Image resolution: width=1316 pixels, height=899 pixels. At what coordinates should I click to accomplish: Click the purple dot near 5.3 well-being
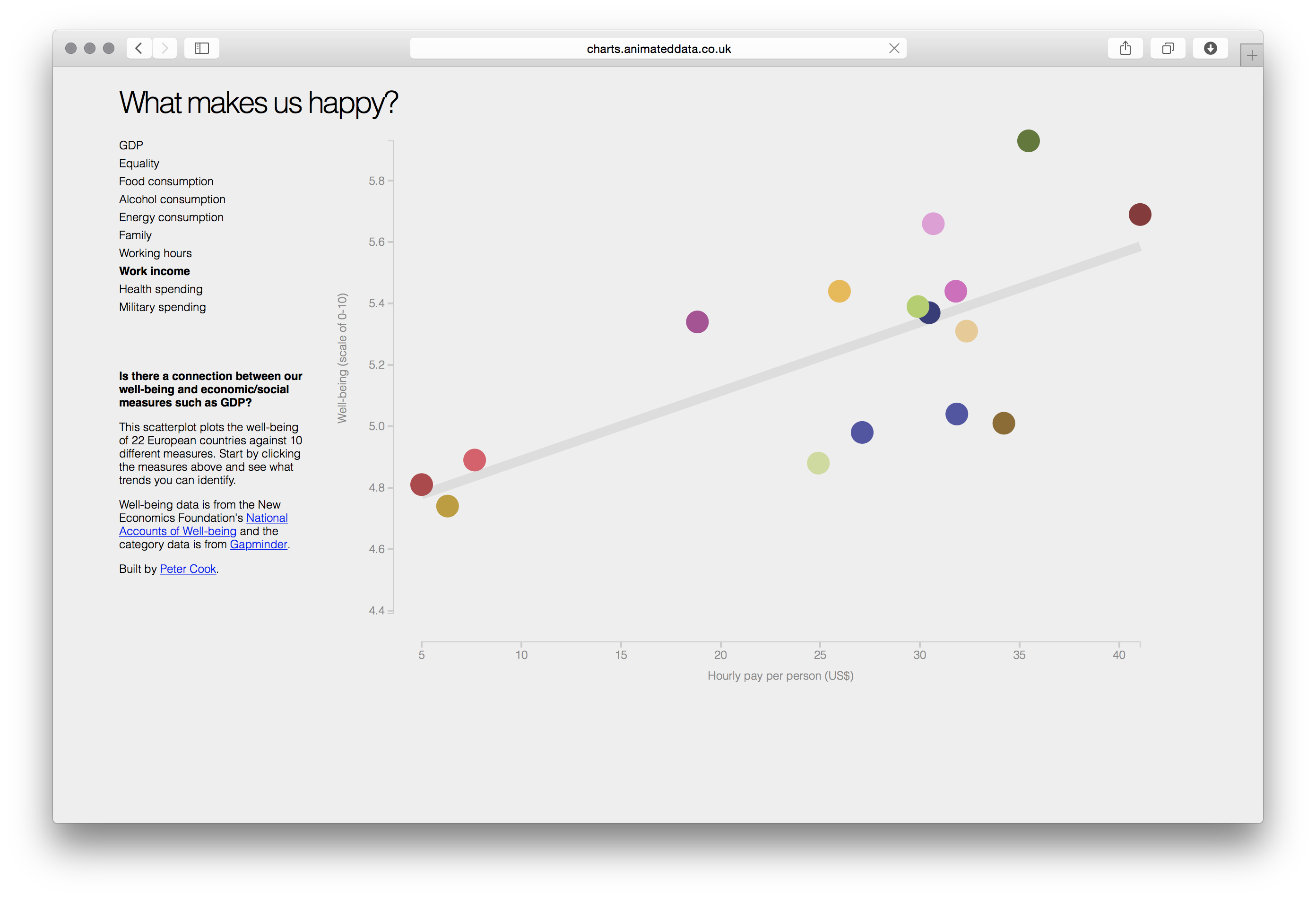click(697, 322)
